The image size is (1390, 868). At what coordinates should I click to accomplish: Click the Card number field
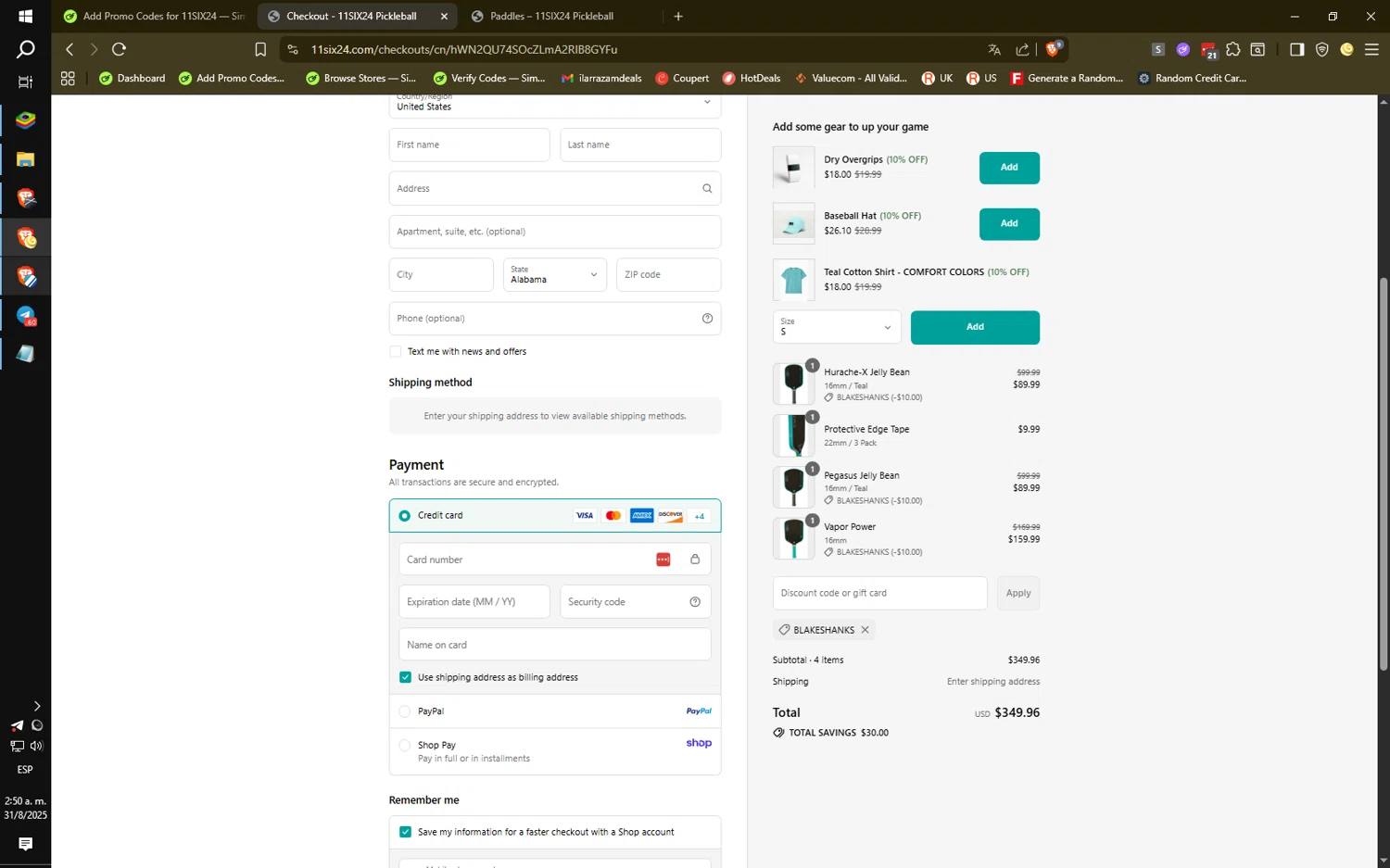tap(555, 560)
